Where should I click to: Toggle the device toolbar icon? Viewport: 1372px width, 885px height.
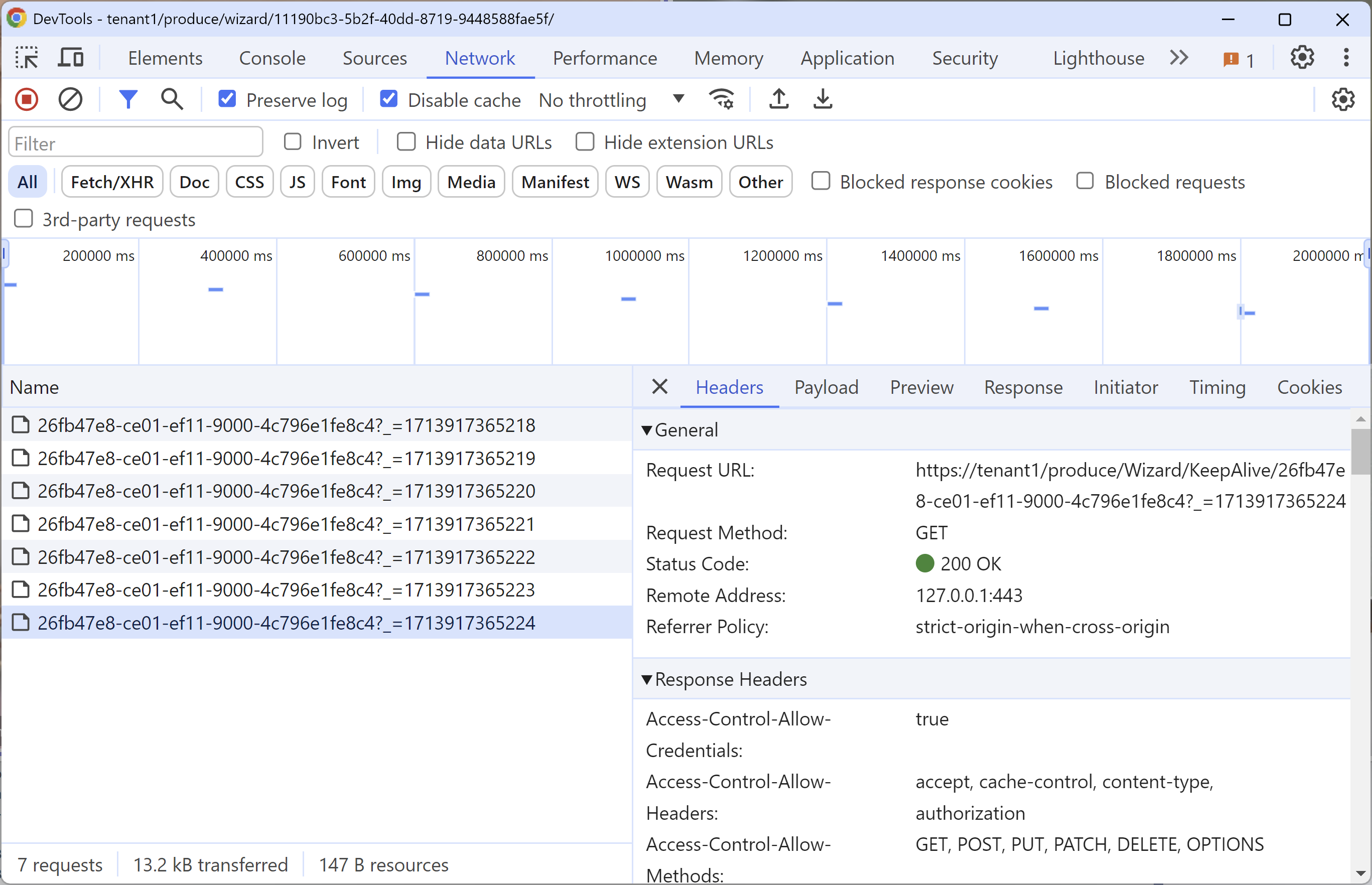click(71, 58)
